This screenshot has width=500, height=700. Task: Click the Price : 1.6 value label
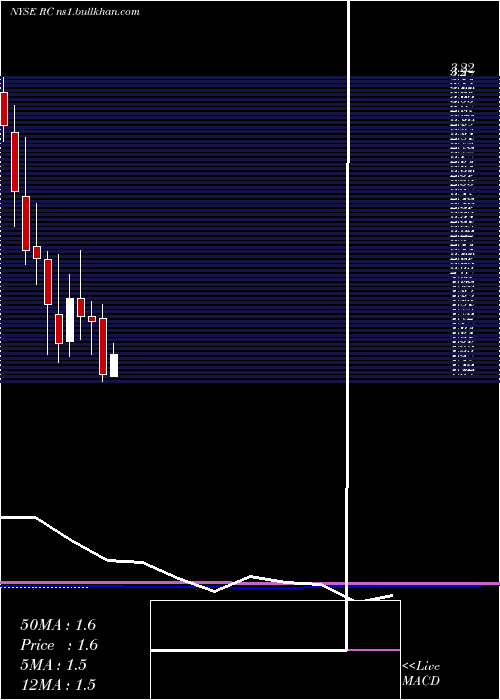pyautogui.click(x=59, y=645)
